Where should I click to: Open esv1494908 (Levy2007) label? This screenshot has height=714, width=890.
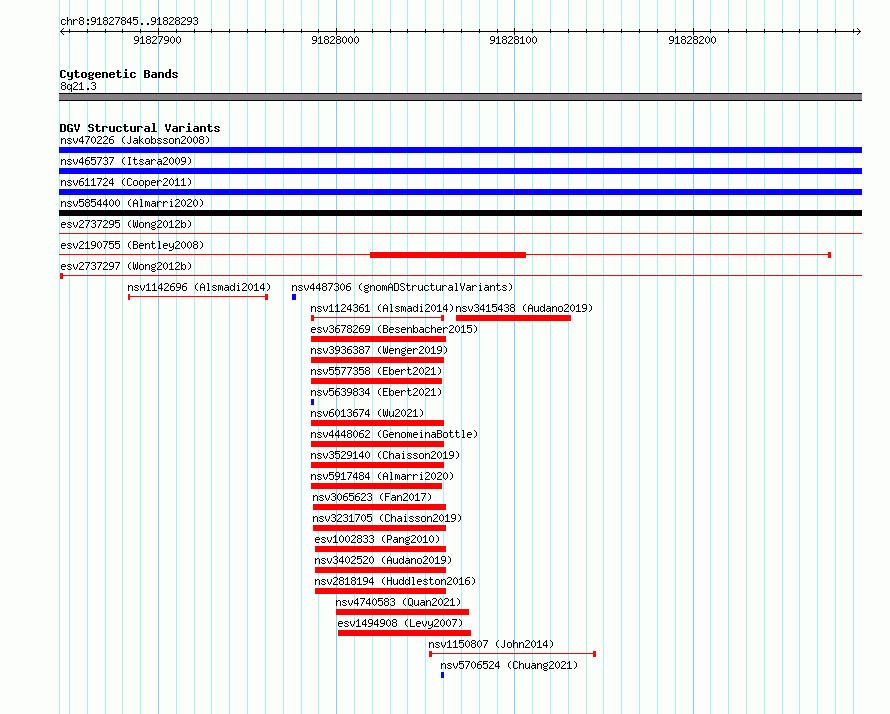point(400,623)
